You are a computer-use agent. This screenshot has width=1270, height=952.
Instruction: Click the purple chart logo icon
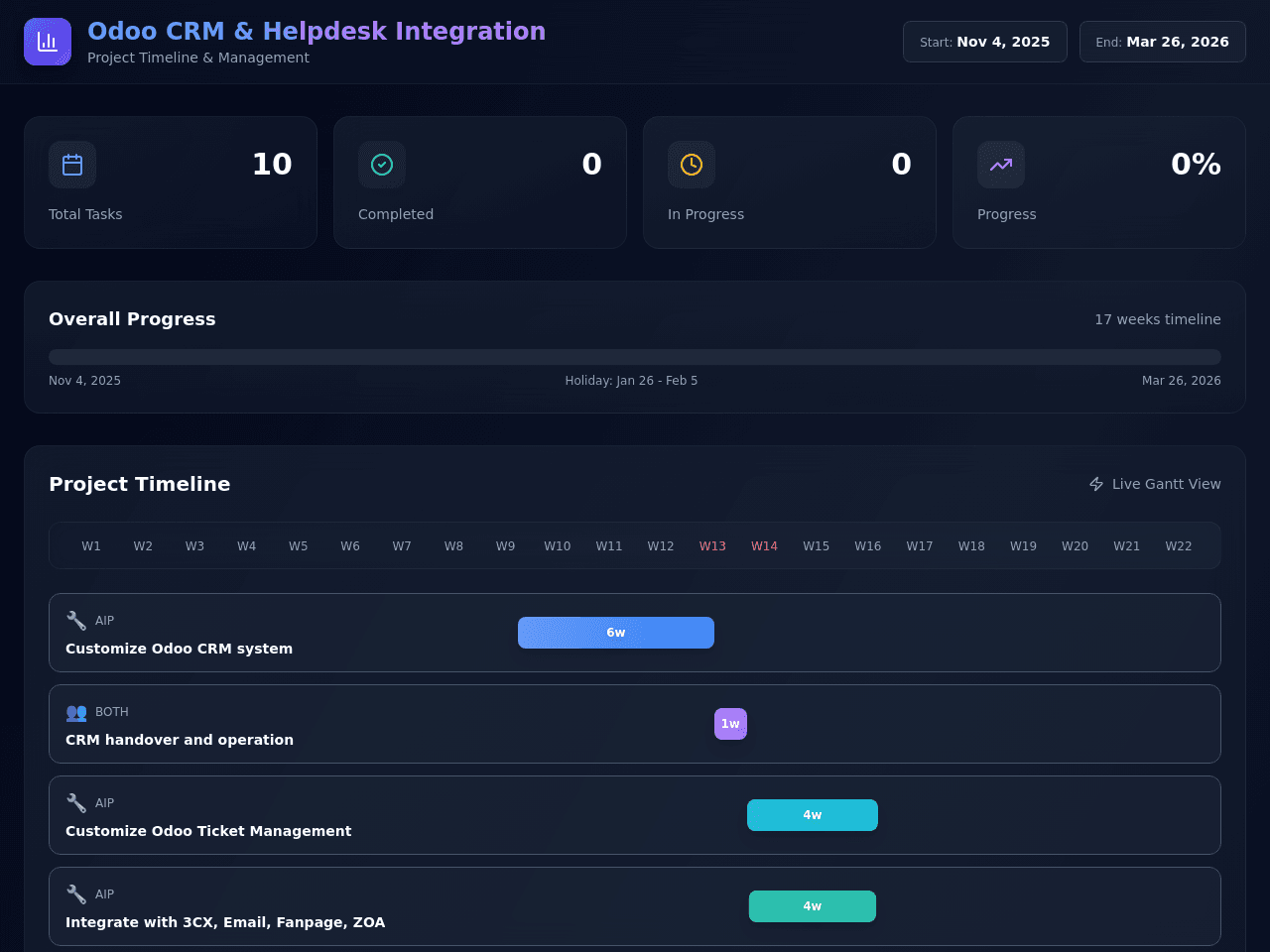tap(48, 42)
